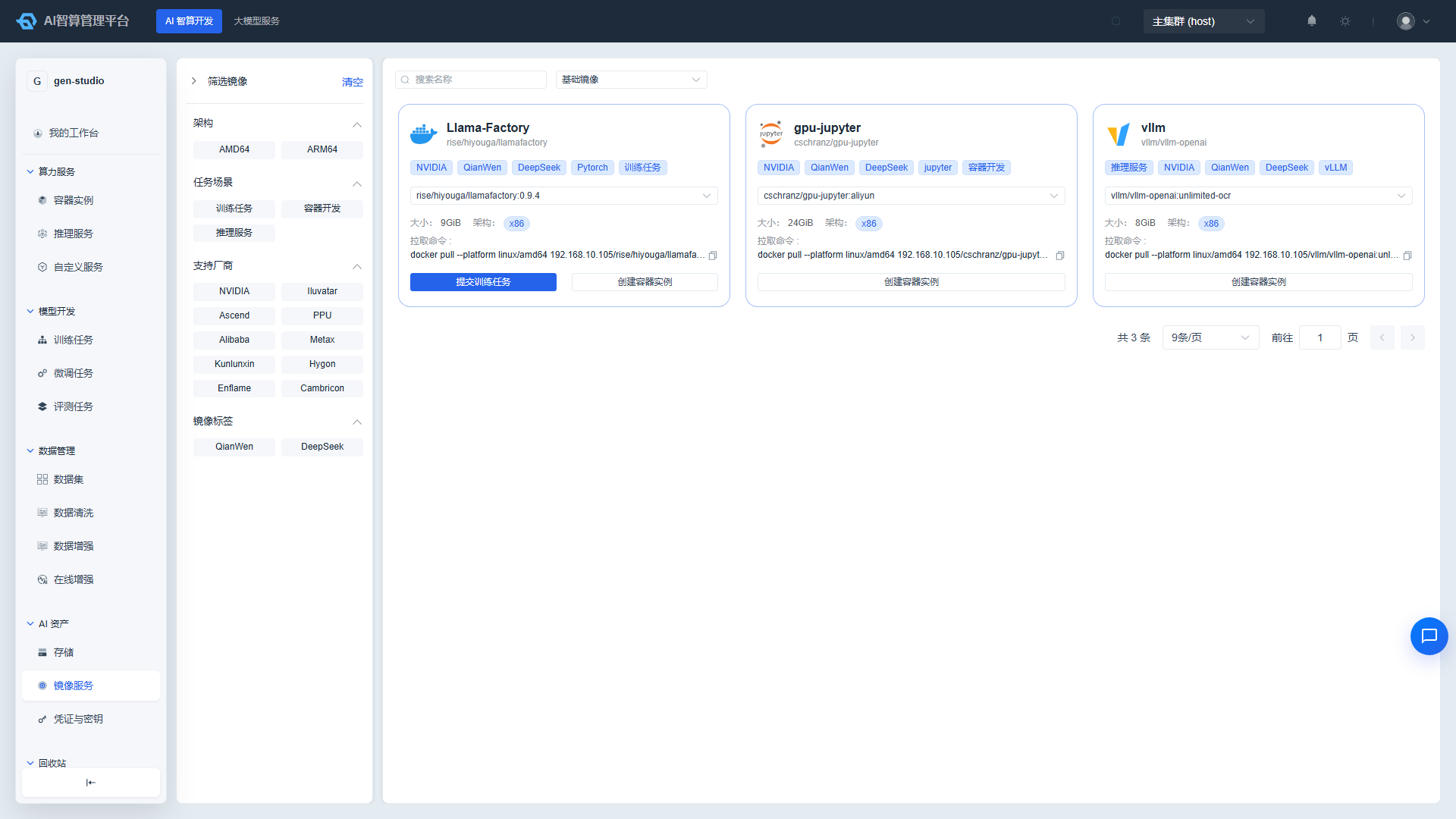Screen dimensions: 1456x819
Task: Toggle ARM64 architecture filter
Action: tap(322, 149)
